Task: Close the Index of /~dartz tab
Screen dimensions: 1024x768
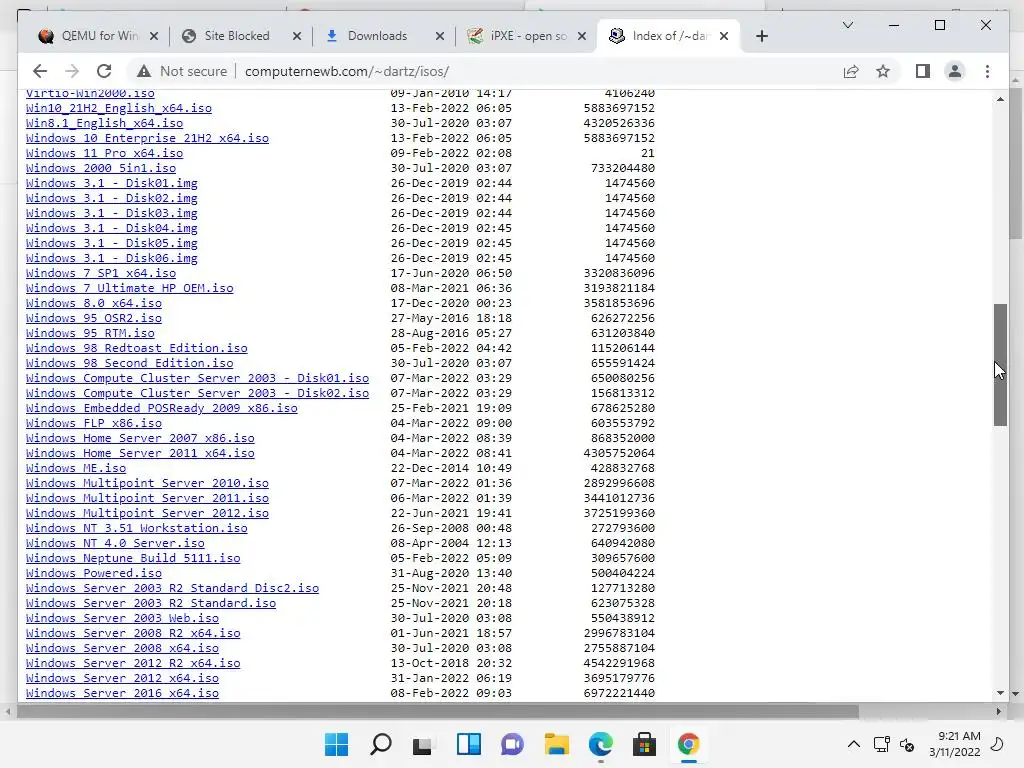Action: tap(724, 36)
